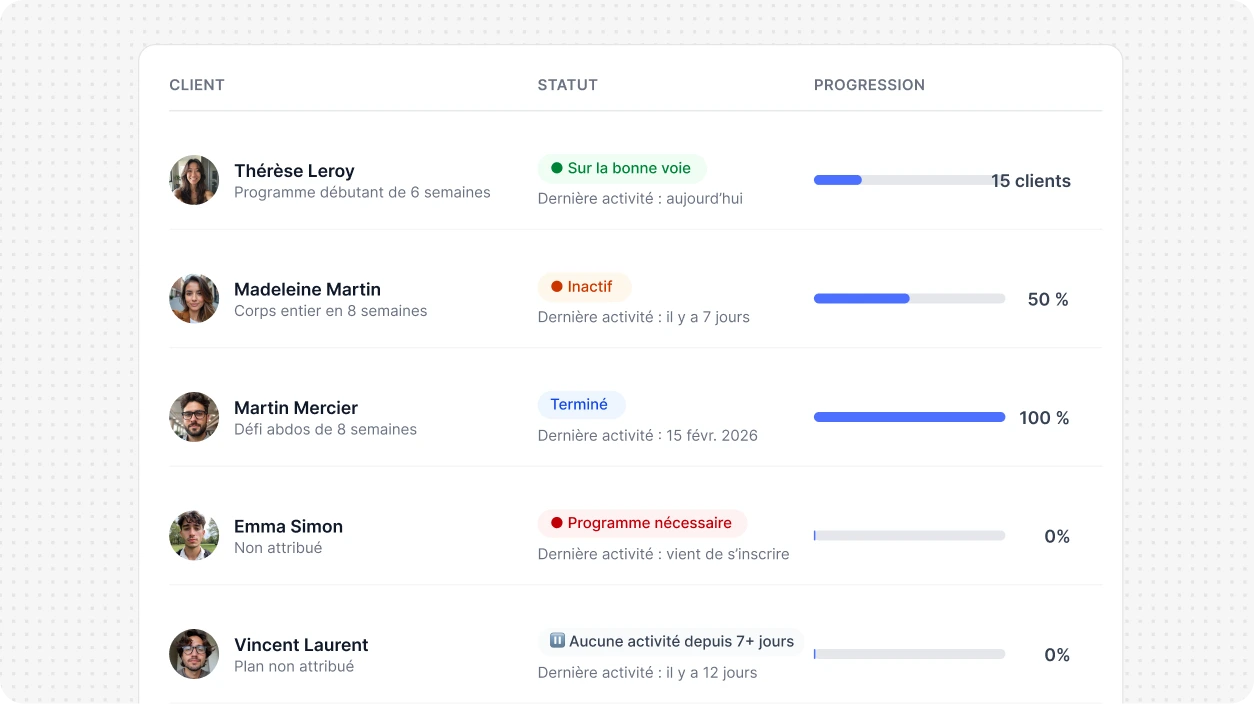Sort by the CLIENT column header
This screenshot has width=1254, height=704.
click(x=197, y=85)
